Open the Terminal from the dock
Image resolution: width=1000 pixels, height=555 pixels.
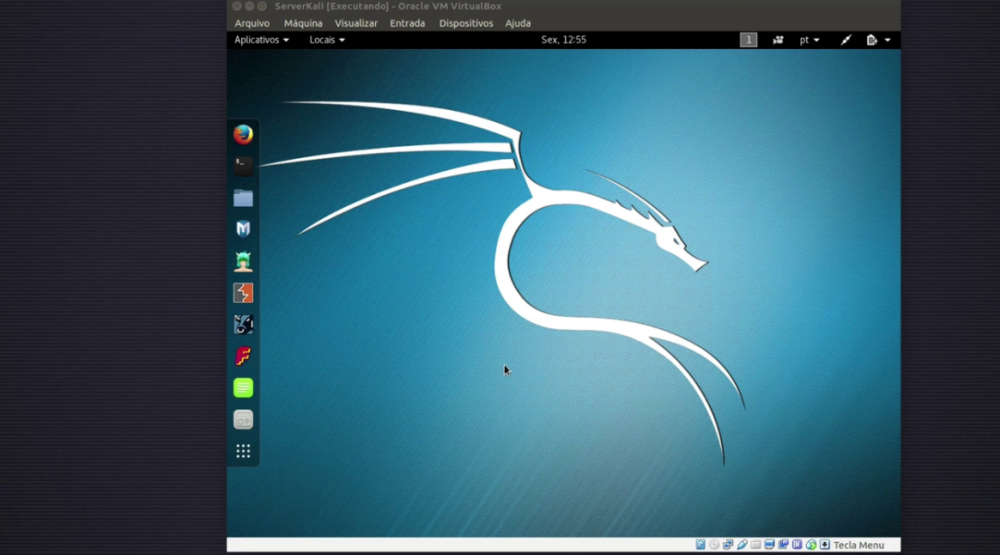(x=243, y=166)
